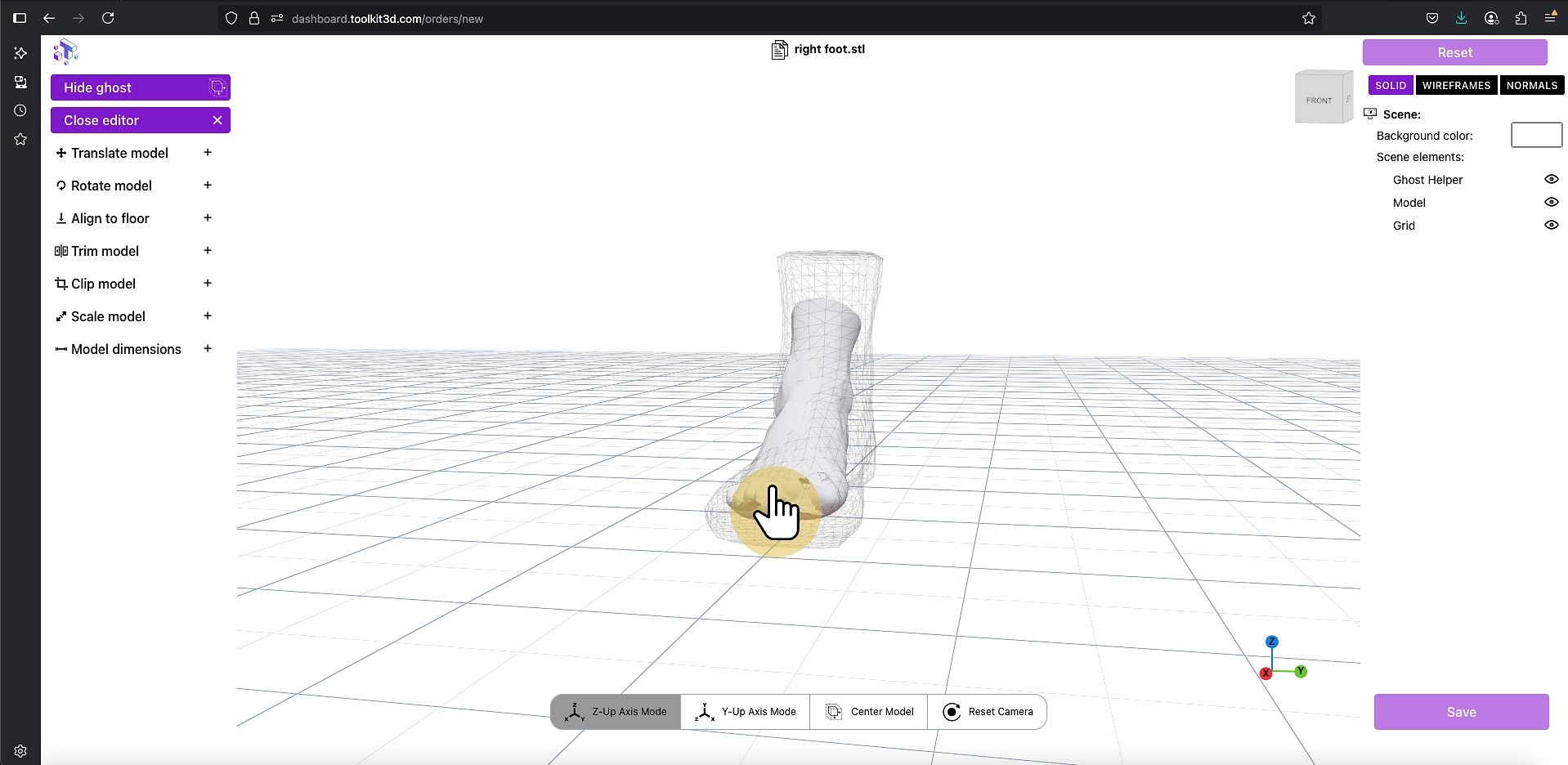This screenshot has height=765, width=1568.
Task: Click Center Model button label
Action: (x=882, y=712)
